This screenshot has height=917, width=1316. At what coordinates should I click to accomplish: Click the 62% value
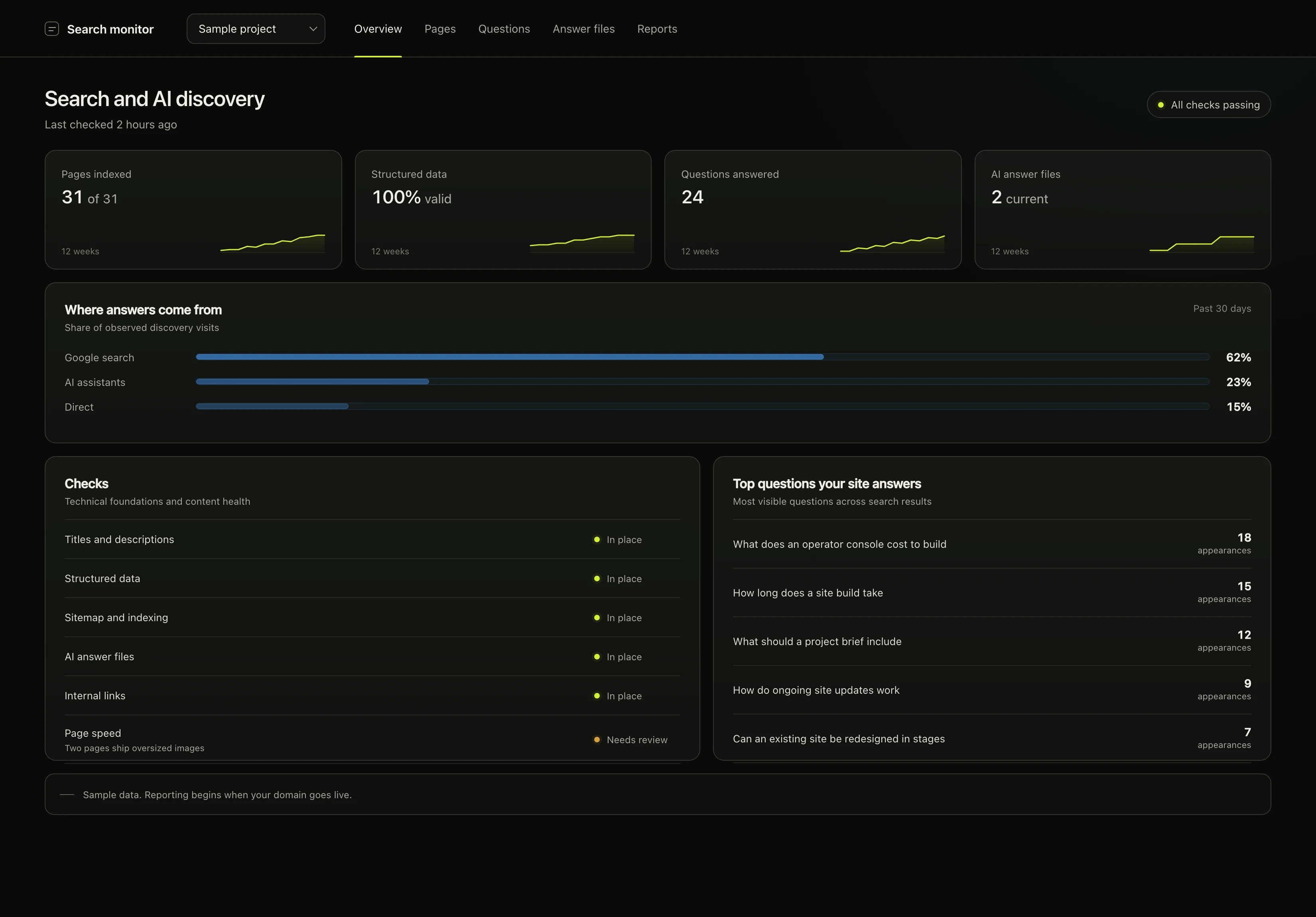pyautogui.click(x=1238, y=357)
